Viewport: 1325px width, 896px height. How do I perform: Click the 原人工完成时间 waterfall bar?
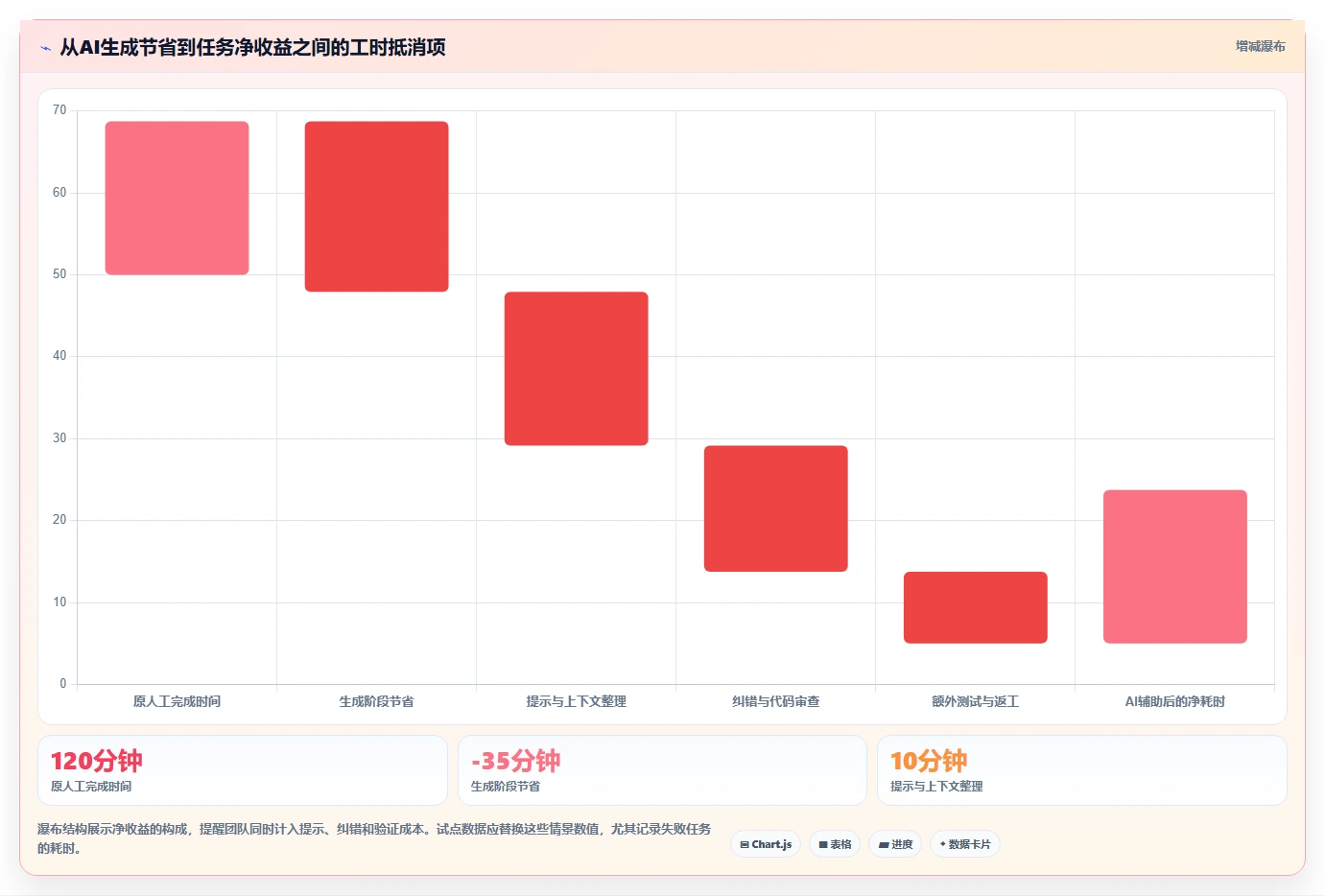[x=177, y=198]
